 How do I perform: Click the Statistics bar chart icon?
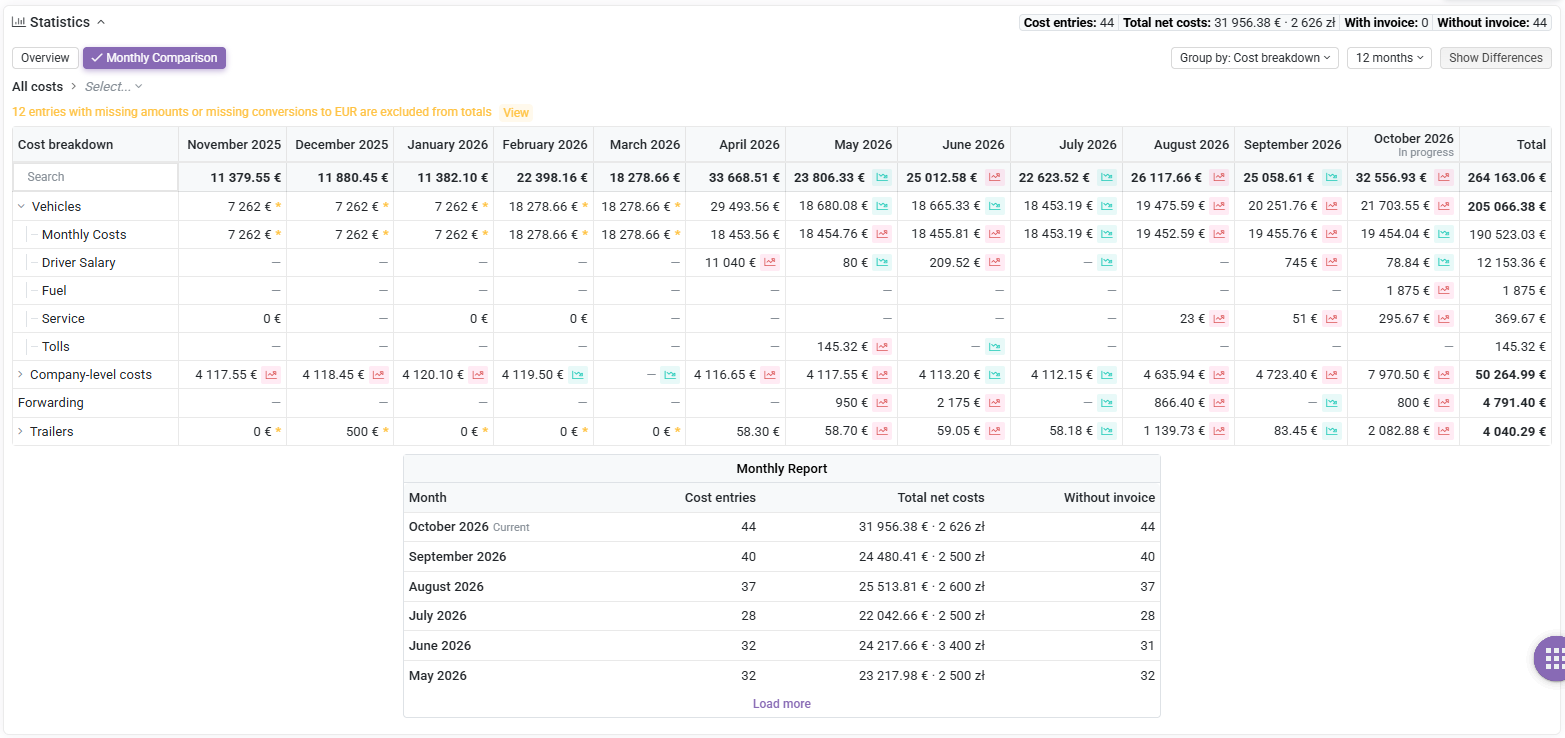18,22
